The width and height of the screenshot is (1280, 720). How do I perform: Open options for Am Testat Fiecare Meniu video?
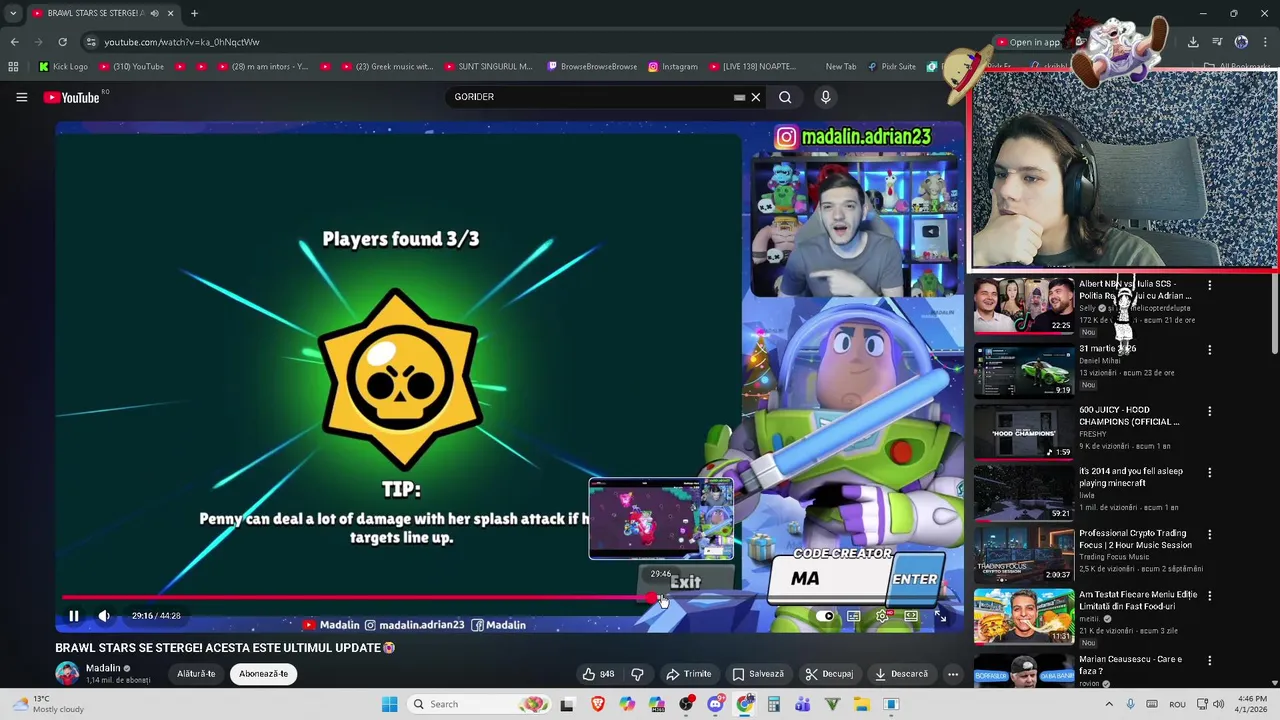(1209, 596)
